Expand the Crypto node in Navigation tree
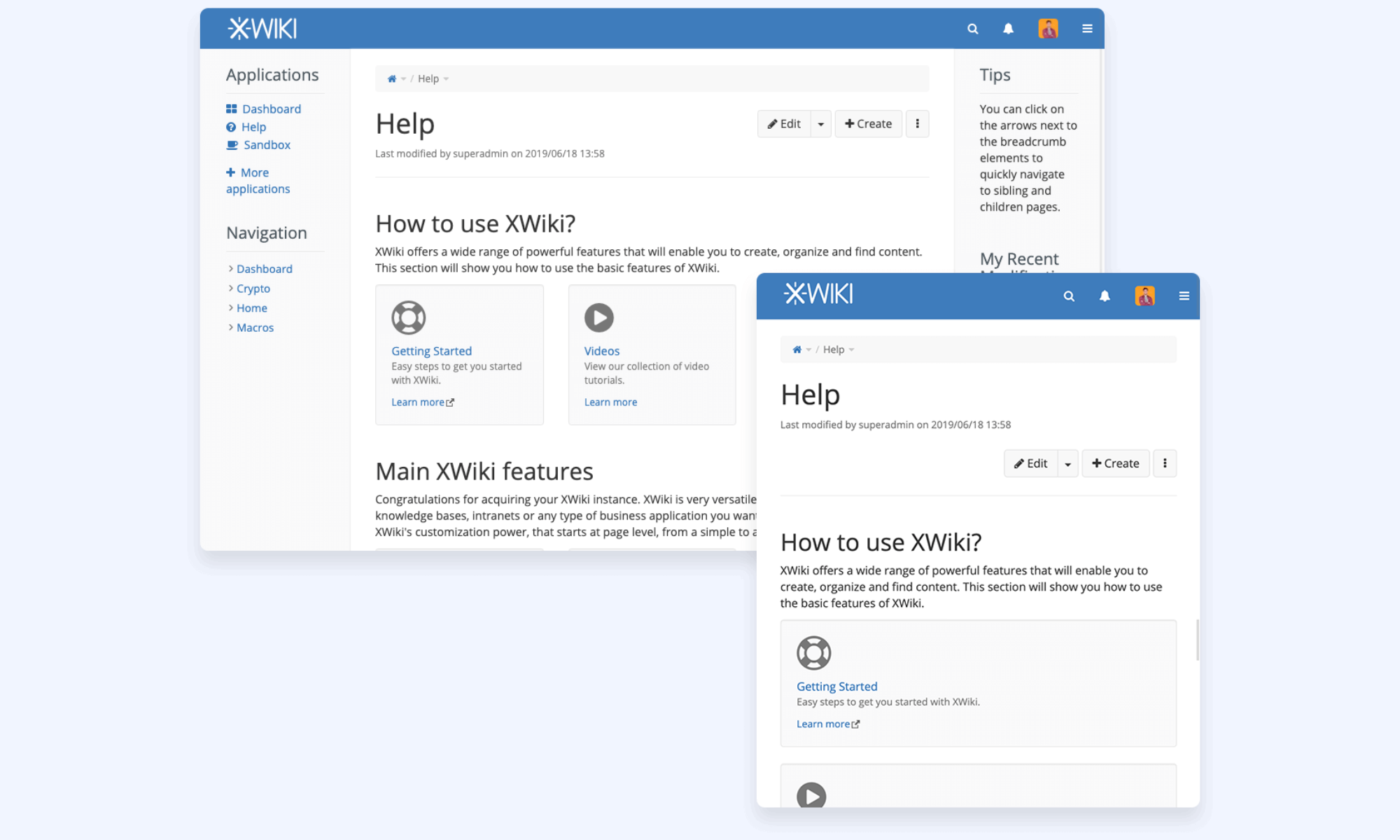Viewport: 1400px width, 840px height. 230,288
